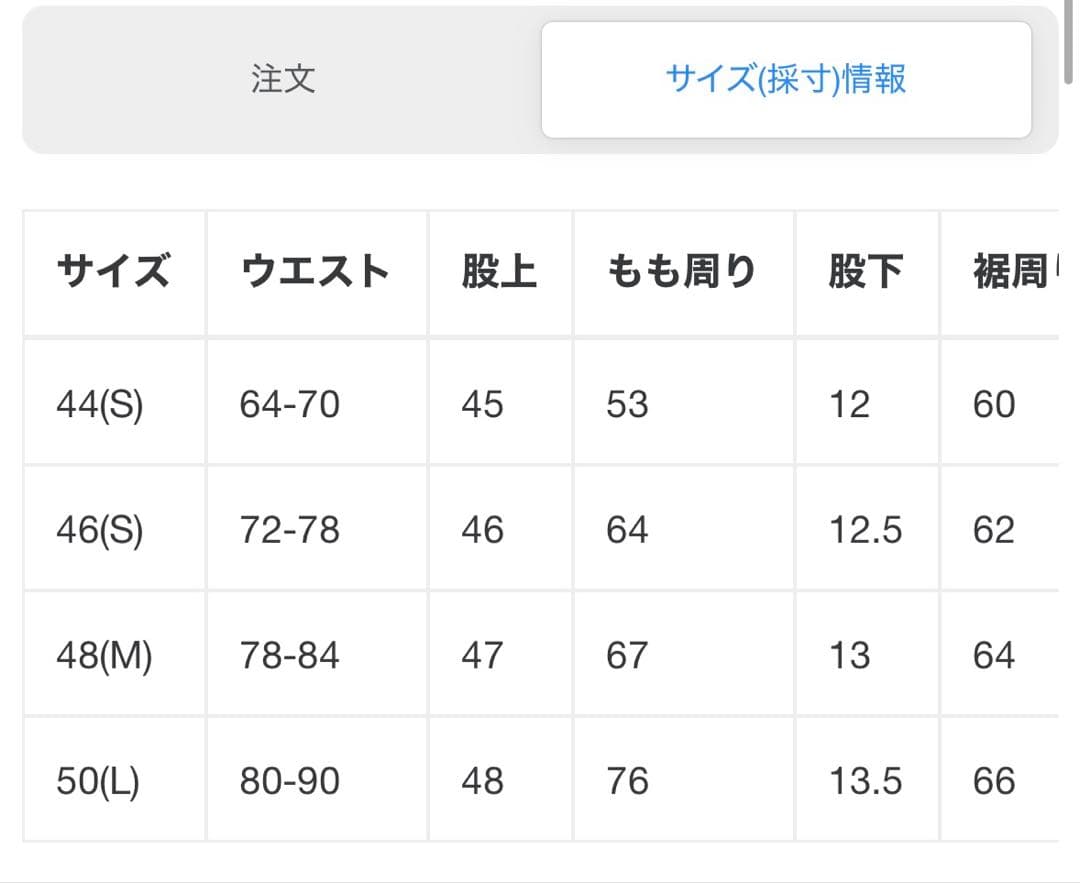Click the もも周り column header
This screenshot has width=1080, height=883.
click(682, 272)
